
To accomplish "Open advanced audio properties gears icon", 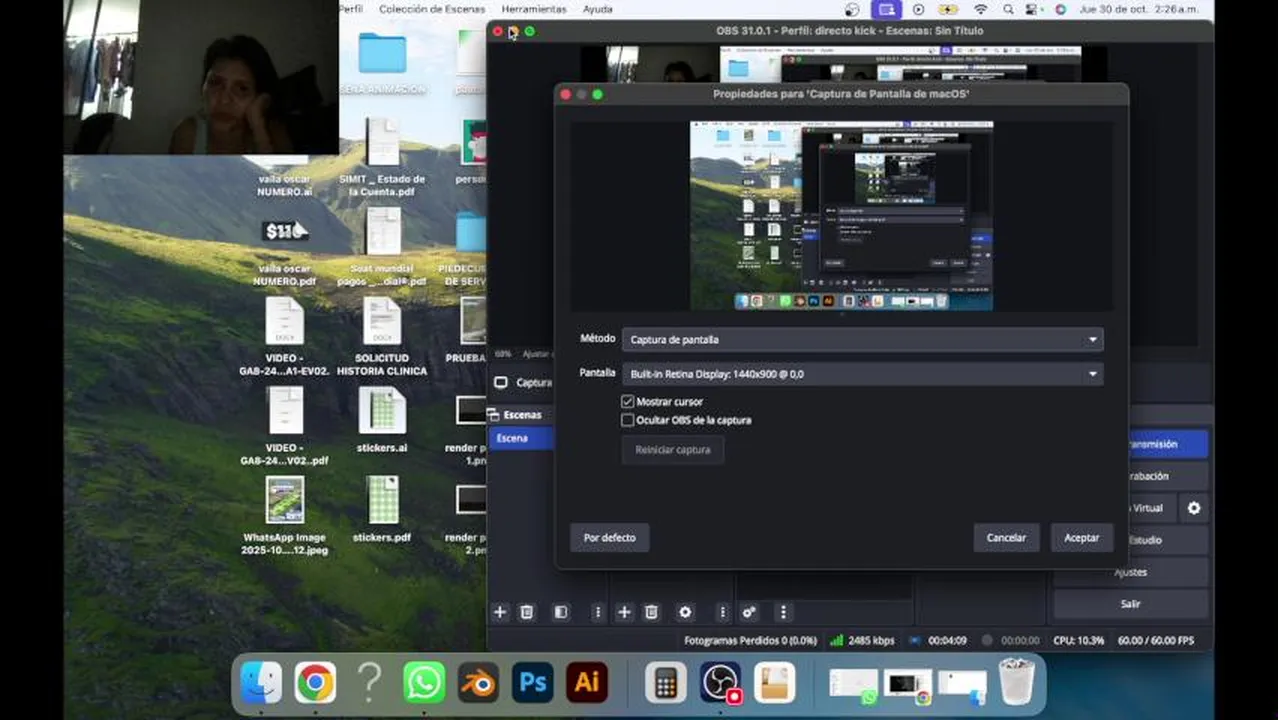I will click(x=749, y=612).
